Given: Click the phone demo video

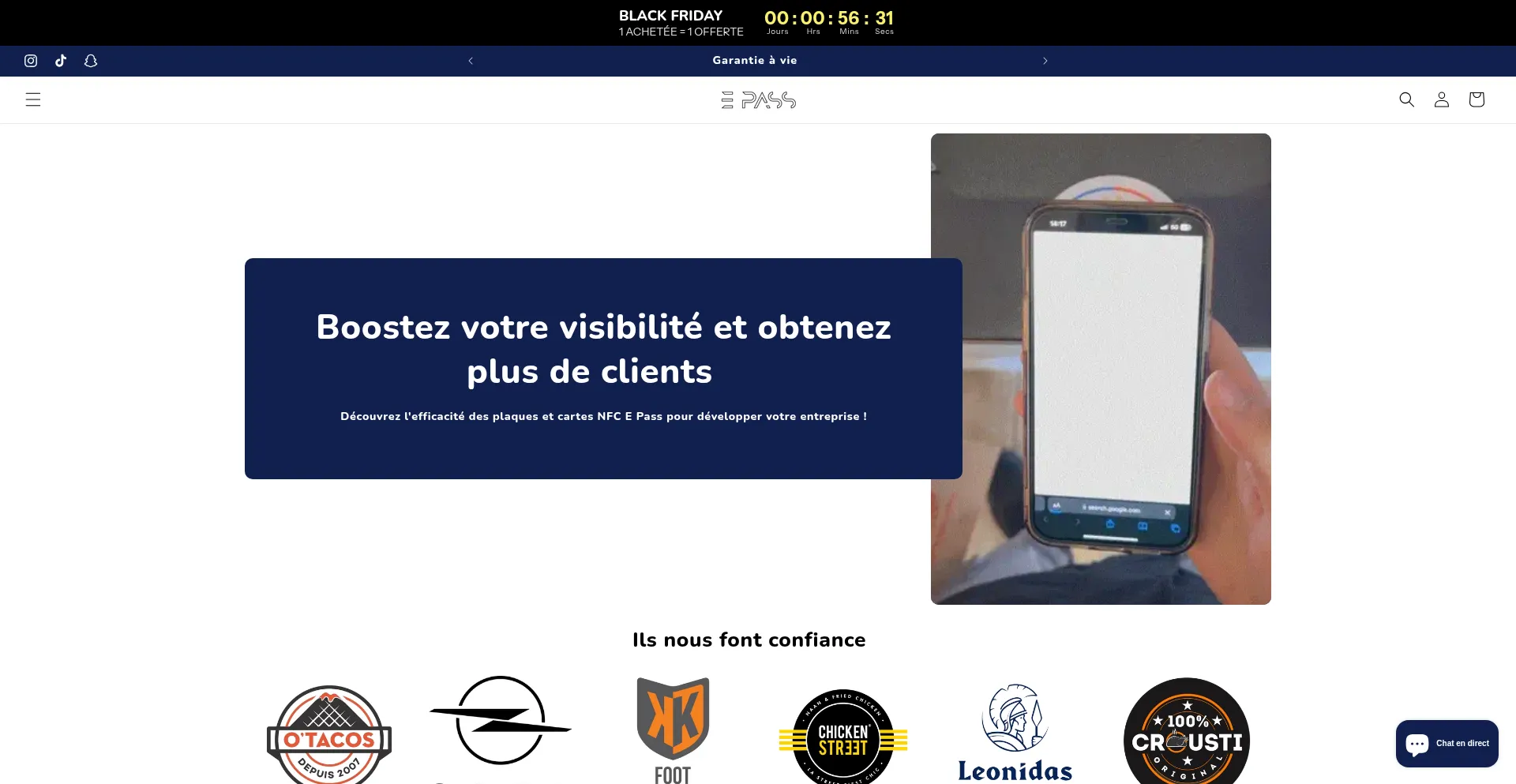Looking at the screenshot, I should (x=1101, y=369).
